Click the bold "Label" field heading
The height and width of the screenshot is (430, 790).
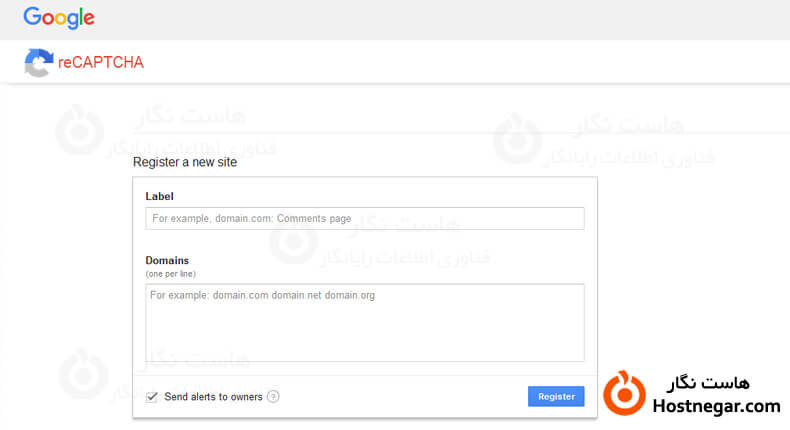pyautogui.click(x=160, y=196)
